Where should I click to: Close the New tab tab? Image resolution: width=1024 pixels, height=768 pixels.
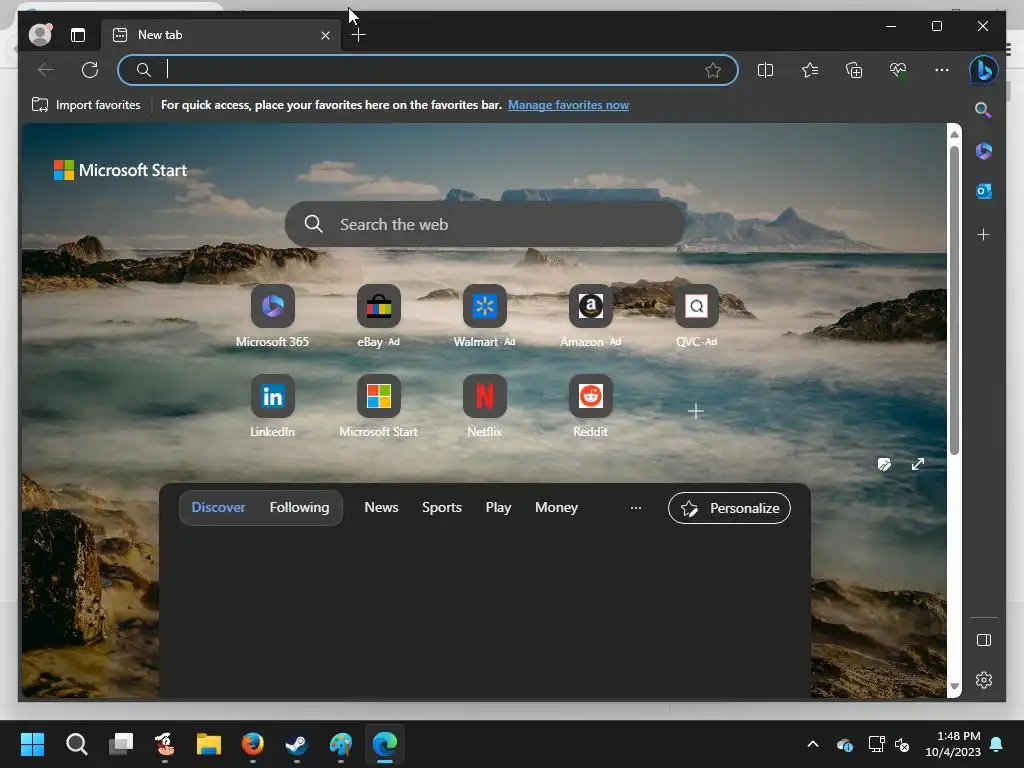tap(325, 35)
